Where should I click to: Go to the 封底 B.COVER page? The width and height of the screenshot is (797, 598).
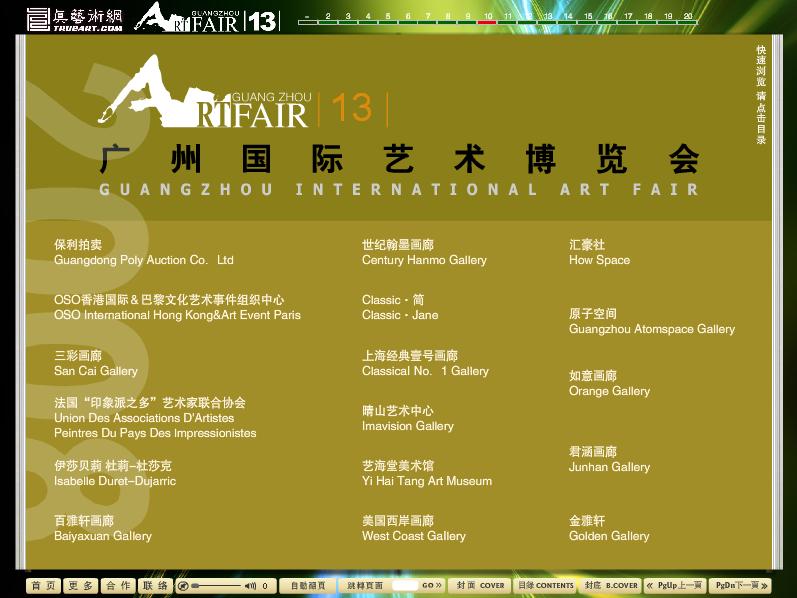tap(610, 585)
